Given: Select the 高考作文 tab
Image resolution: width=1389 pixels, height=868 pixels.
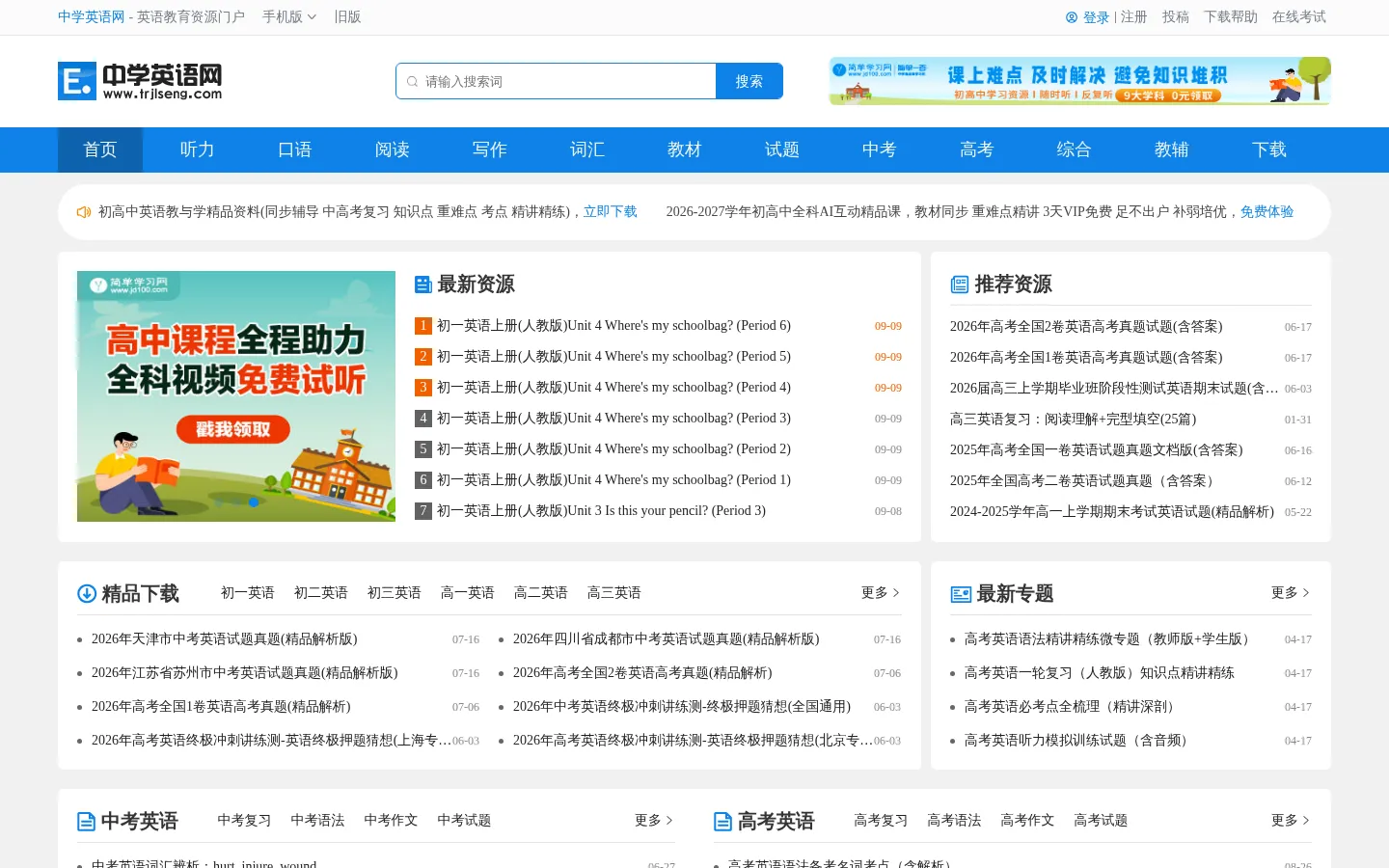Looking at the screenshot, I should click(x=1027, y=821).
